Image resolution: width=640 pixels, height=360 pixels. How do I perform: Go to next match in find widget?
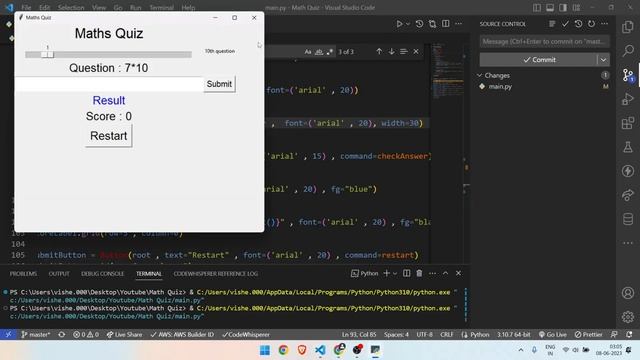391,51
